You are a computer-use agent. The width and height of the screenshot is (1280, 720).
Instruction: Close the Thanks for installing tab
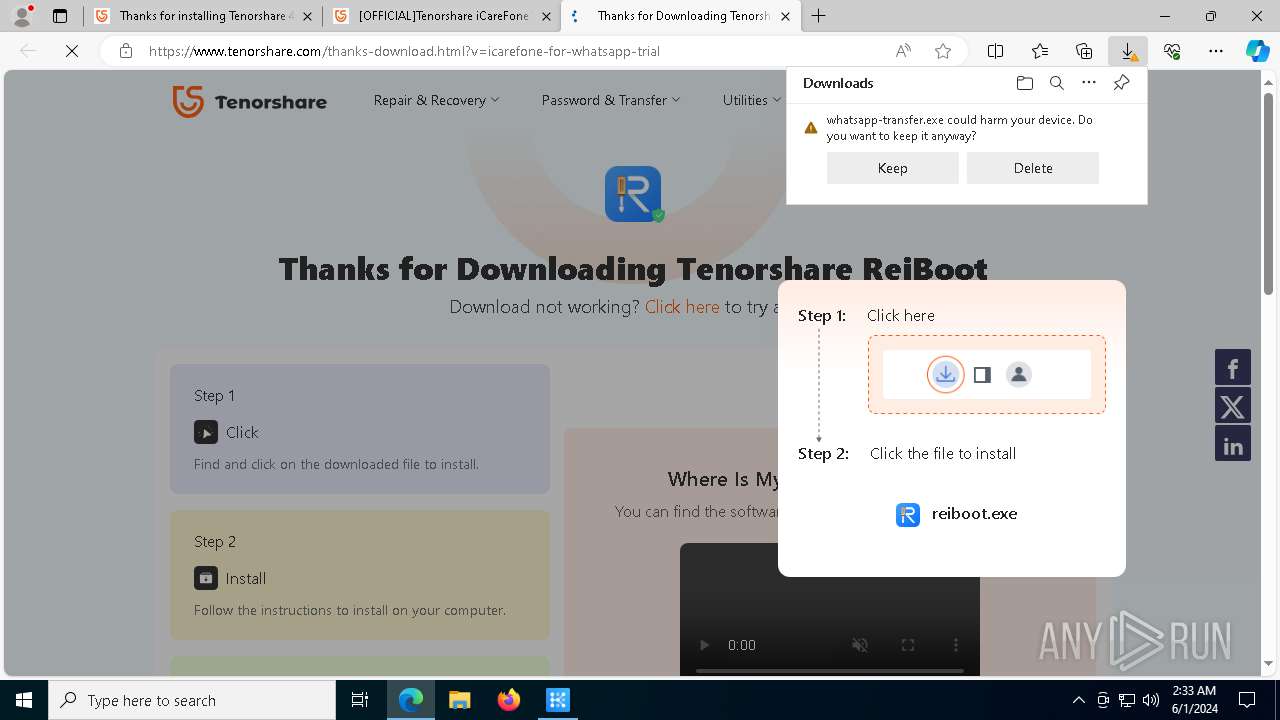tap(307, 16)
